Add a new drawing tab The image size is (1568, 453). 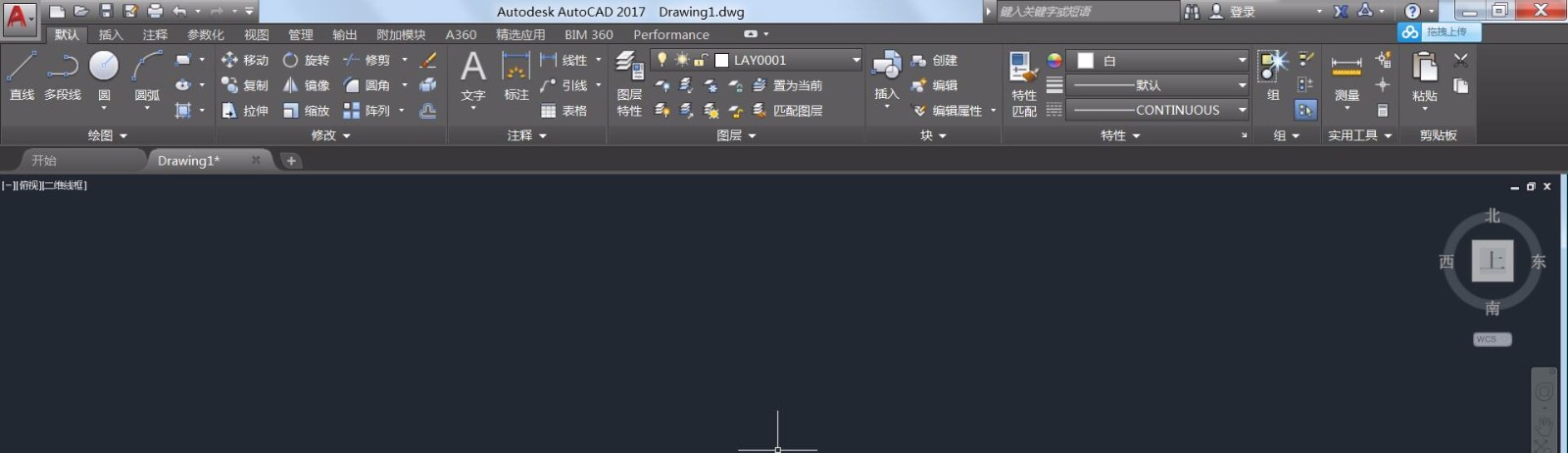point(291,160)
